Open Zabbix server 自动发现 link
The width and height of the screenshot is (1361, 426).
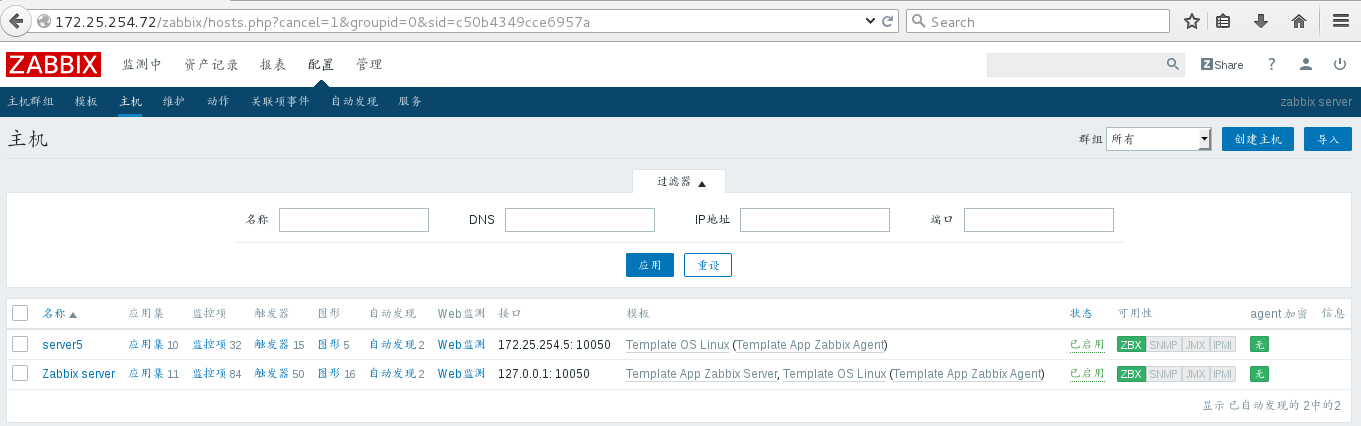392,373
